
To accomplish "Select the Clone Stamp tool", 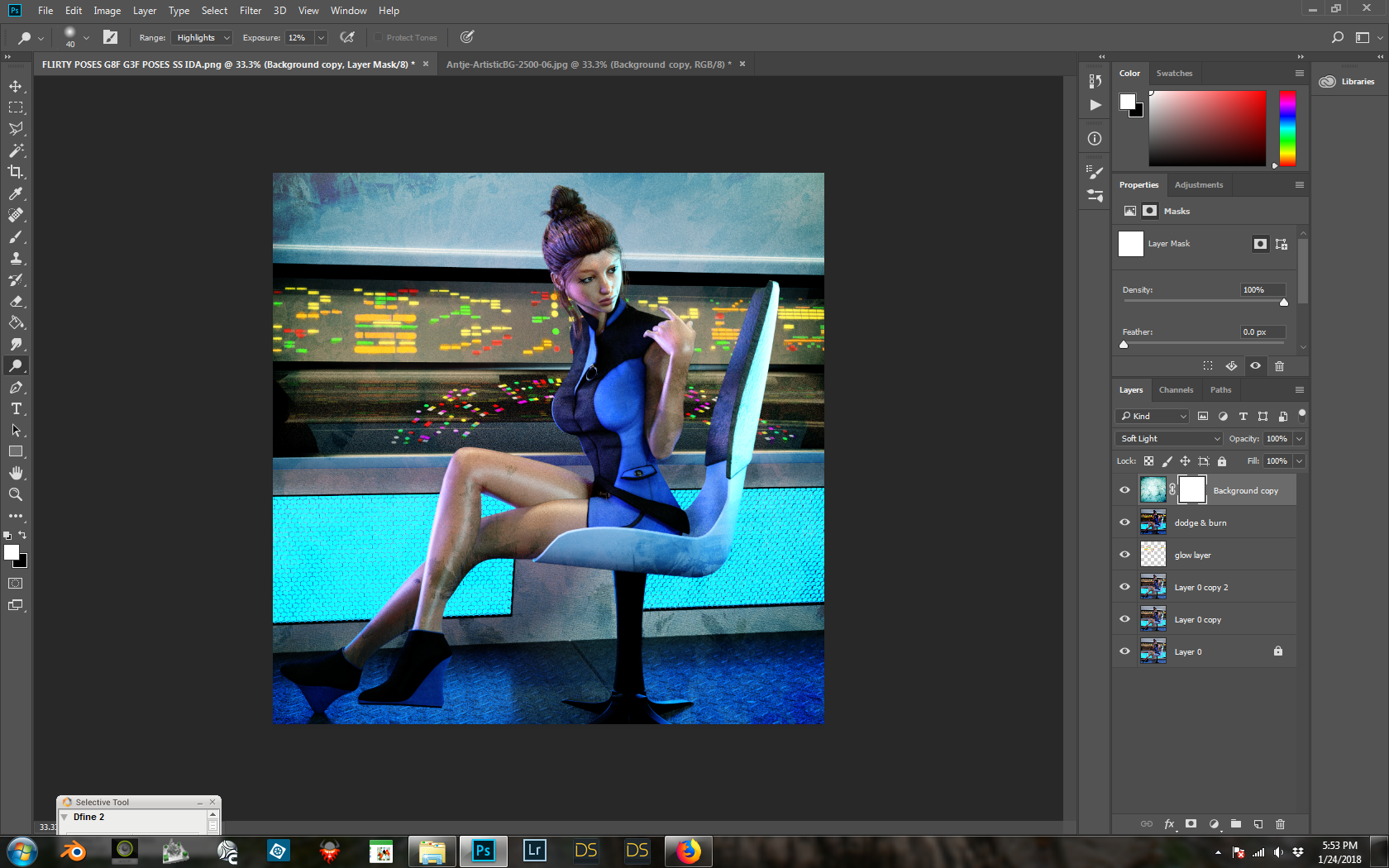I will click(x=16, y=258).
